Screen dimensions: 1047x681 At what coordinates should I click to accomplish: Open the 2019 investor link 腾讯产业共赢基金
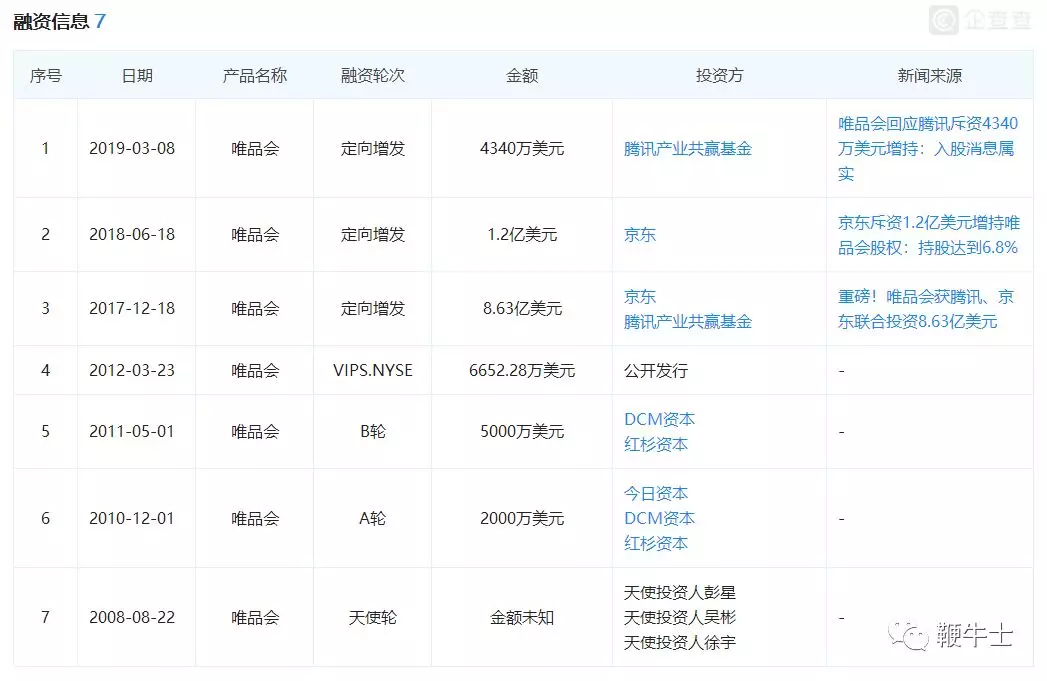(687, 148)
